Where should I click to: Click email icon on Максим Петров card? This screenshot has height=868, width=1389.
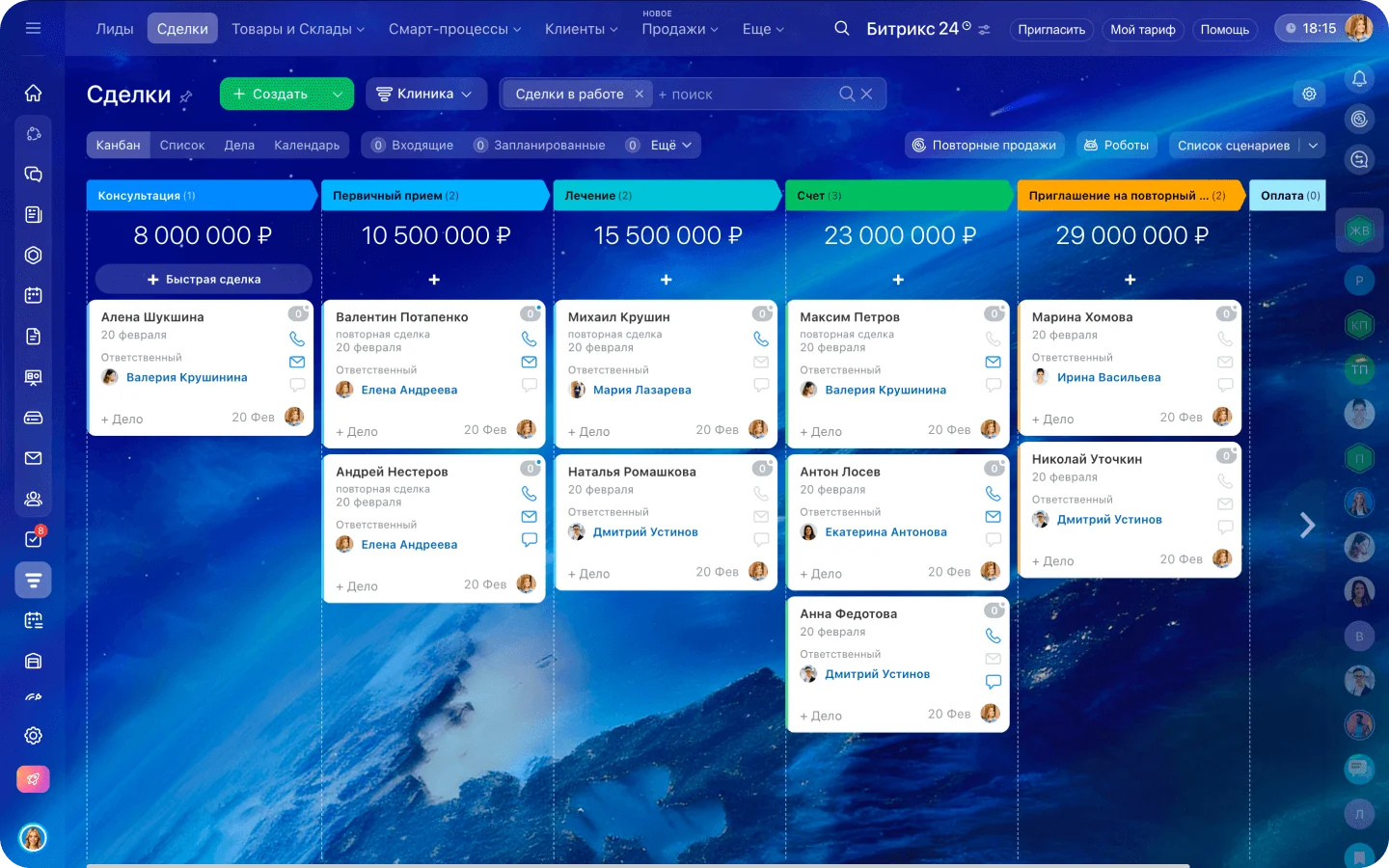point(993,362)
